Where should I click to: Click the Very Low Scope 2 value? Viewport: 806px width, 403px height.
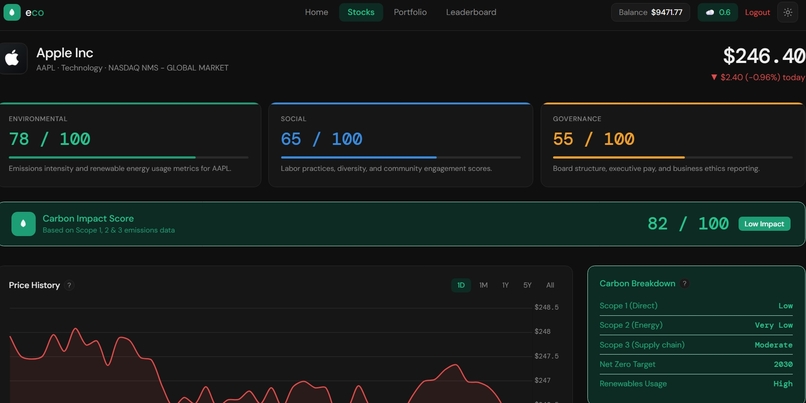point(774,325)
